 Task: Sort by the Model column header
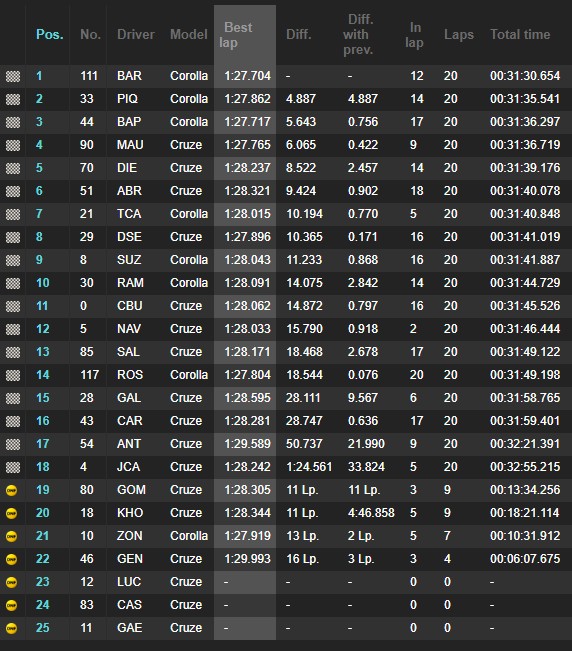click(x=188, y=34)
